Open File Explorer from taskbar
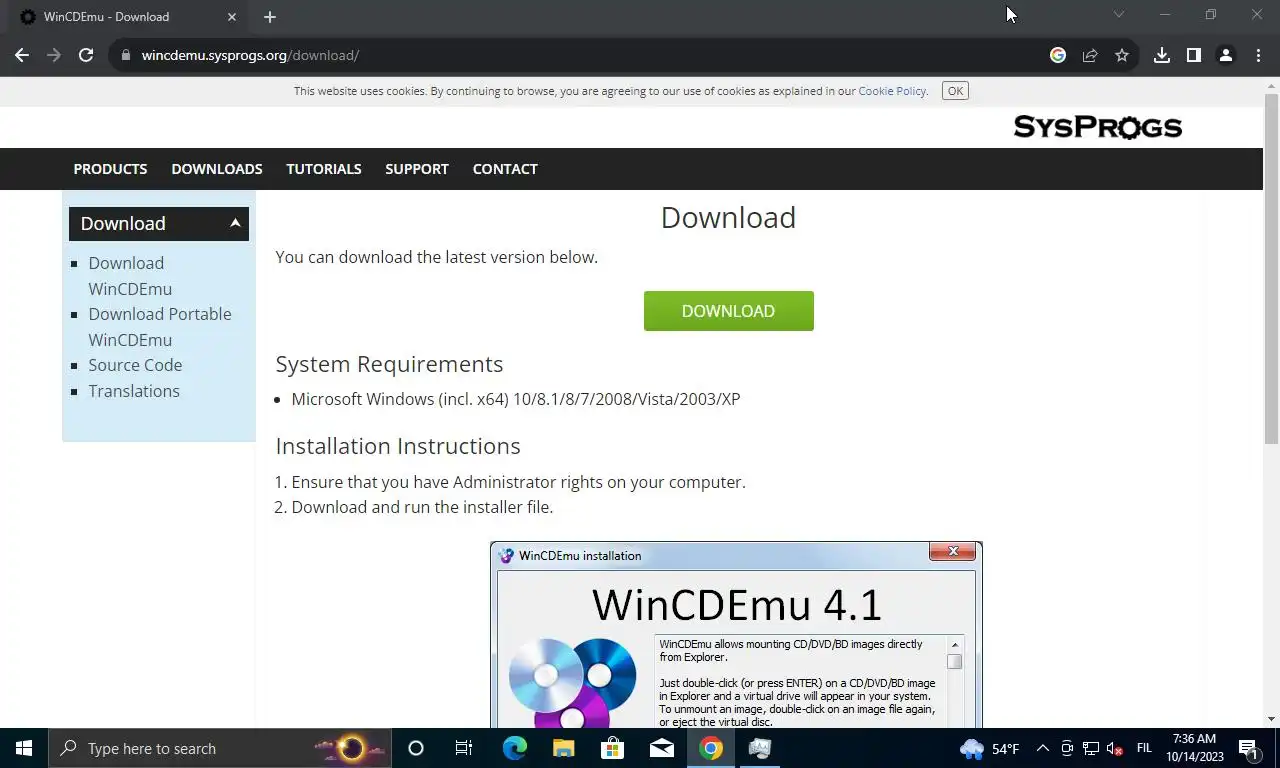The image size is (1280, 768). [x=563, y=748]
